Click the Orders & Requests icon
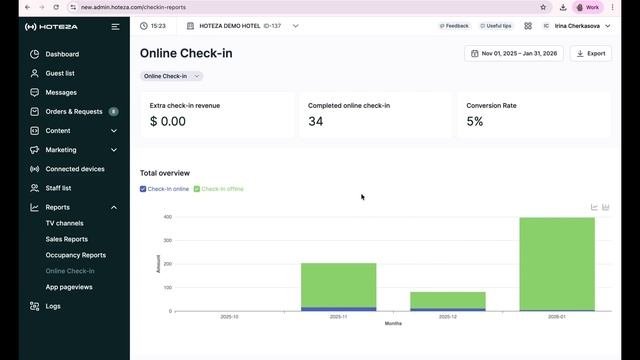 tap(35, 111)
